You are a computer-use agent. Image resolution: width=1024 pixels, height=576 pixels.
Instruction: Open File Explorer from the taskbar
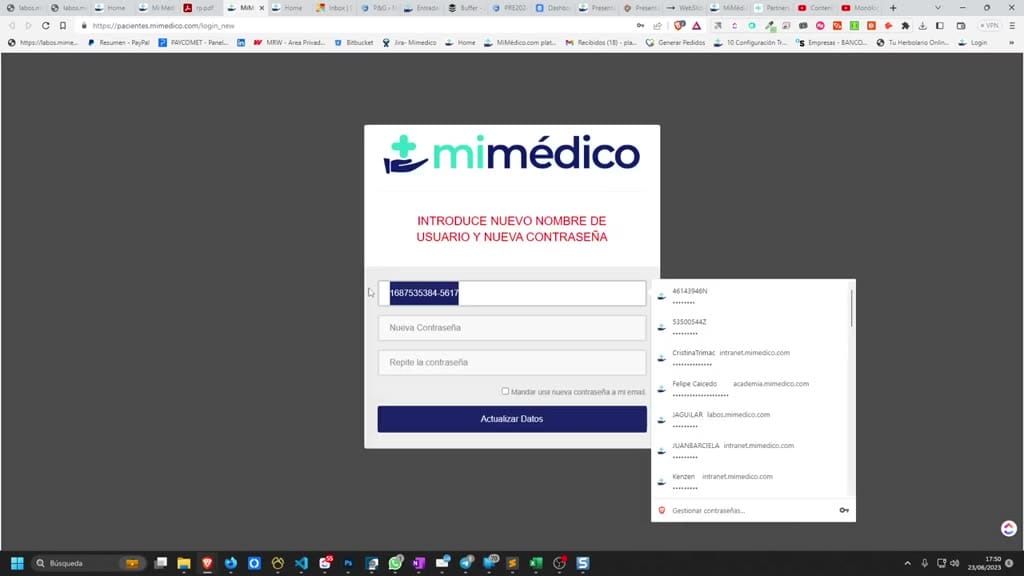coord(184,563)
